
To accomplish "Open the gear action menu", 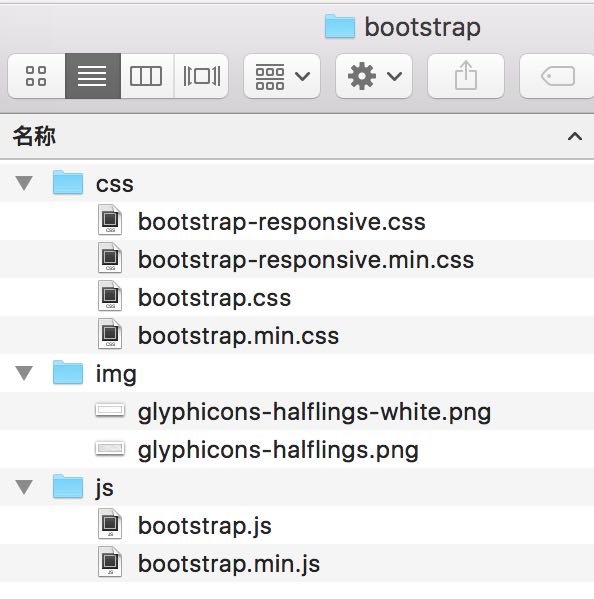I will click(374, 76).
